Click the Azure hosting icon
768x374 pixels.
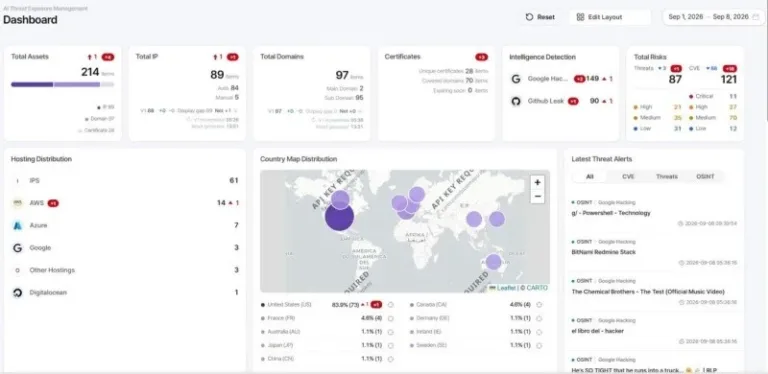tap(18, 226)
